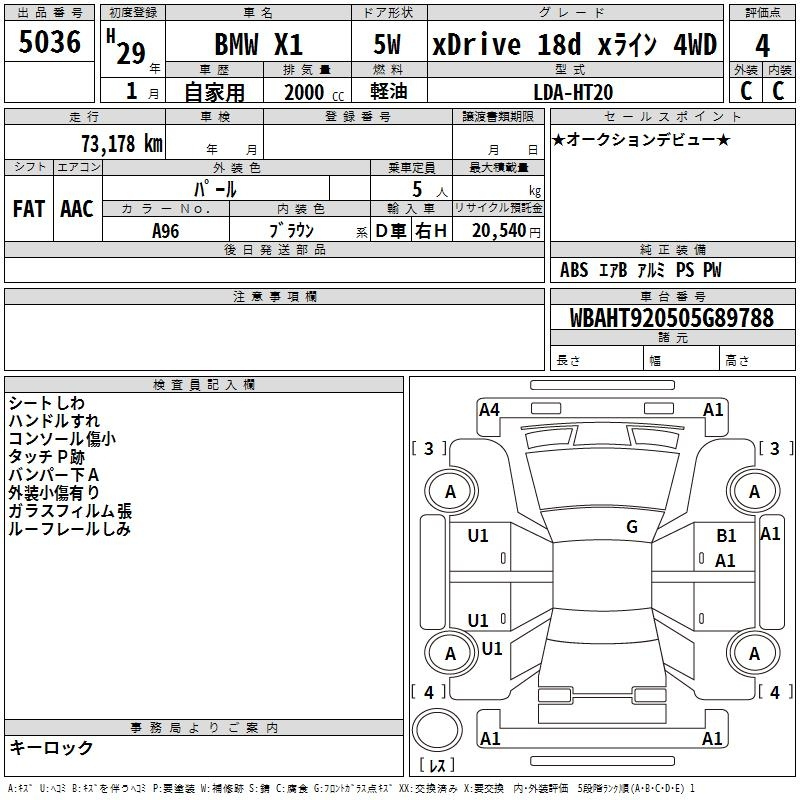
Task: Select the A4 damage mark on diagram
Action: click(489, 410)
